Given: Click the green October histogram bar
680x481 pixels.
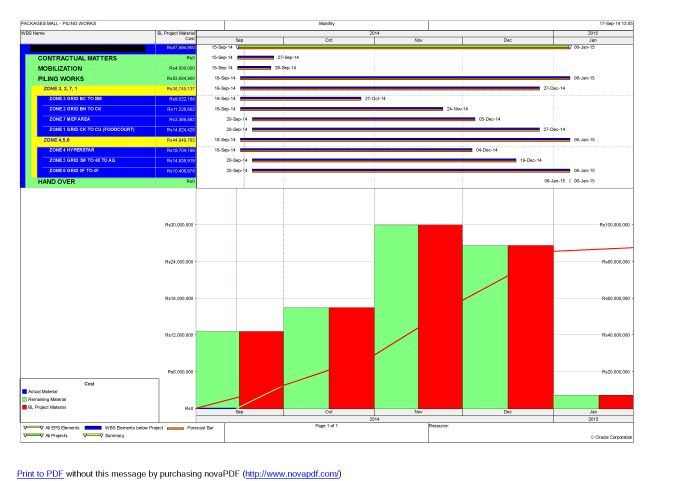Looking at the screenshot, I should 306,358.
